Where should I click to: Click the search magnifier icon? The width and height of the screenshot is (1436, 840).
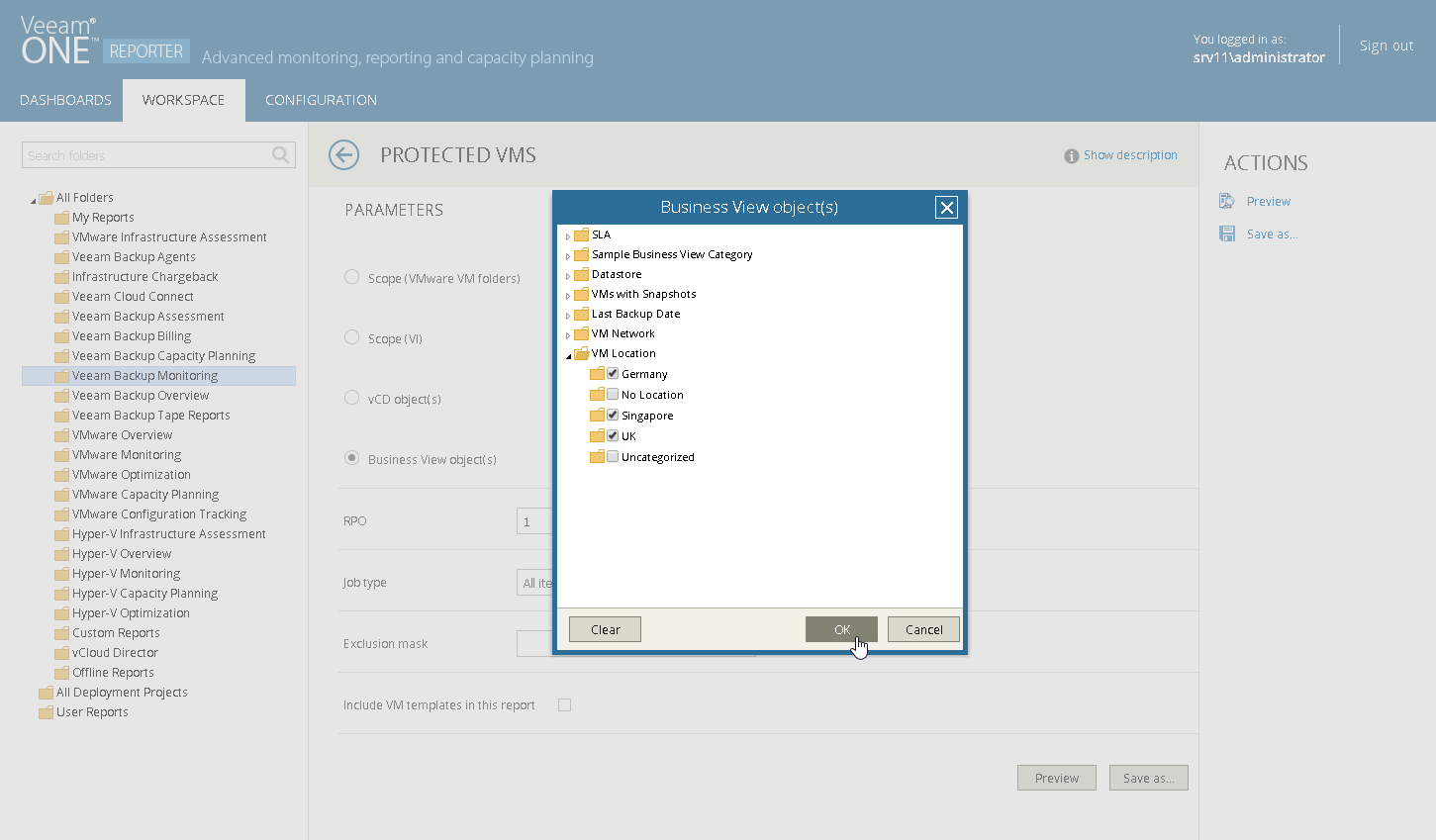[281, 155]
